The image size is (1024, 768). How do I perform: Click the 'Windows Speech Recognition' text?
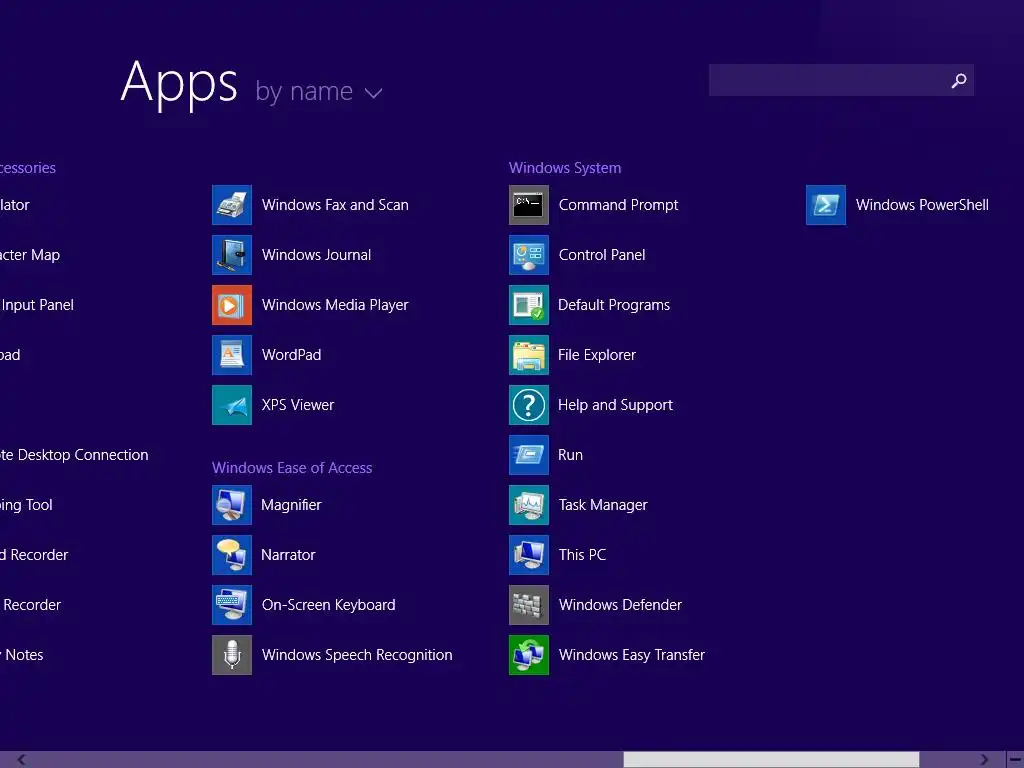coord(357,656)
